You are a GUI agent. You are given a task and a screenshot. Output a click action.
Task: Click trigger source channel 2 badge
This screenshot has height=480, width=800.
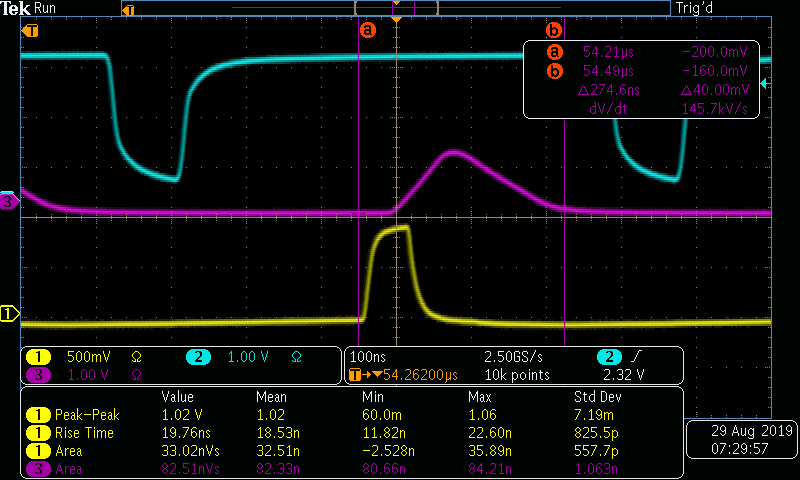[609, 357]
